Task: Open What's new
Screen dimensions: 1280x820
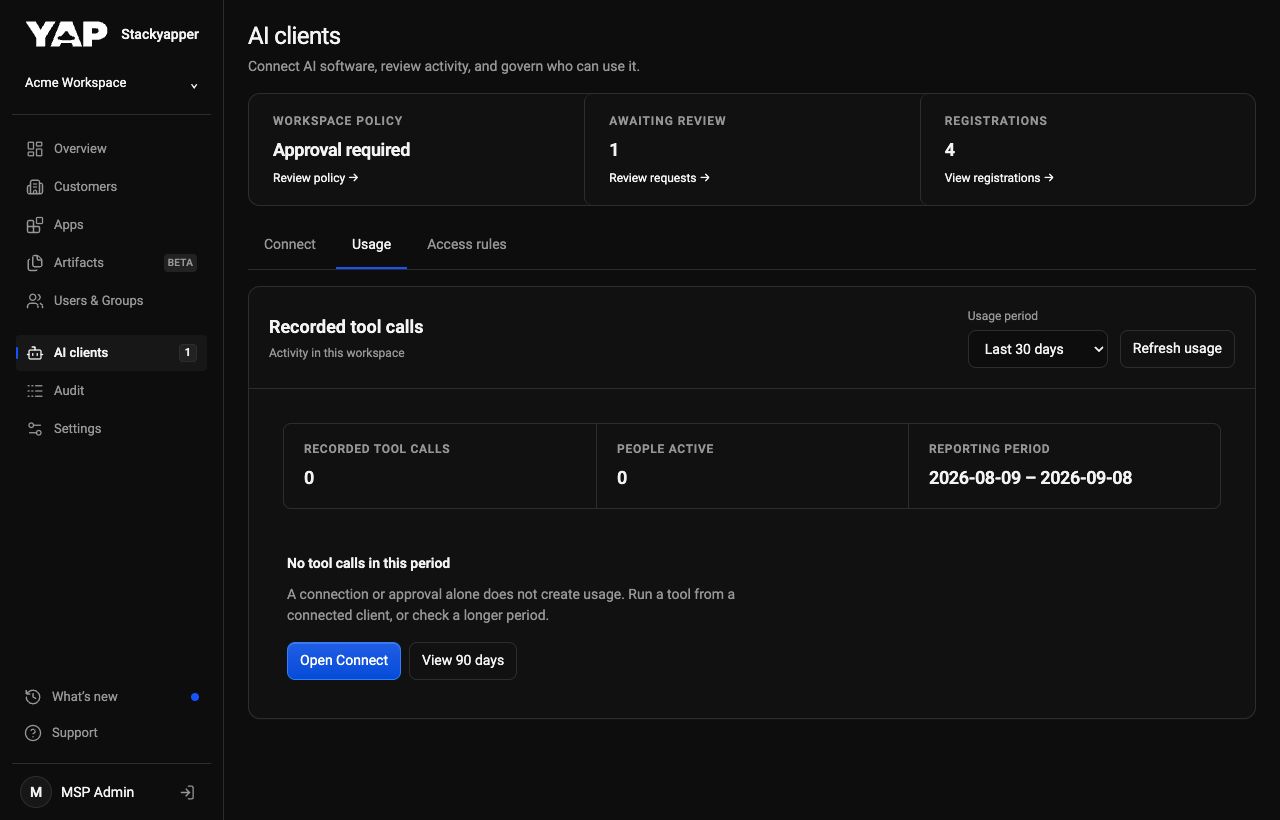Action: click(x=111, y=697)
